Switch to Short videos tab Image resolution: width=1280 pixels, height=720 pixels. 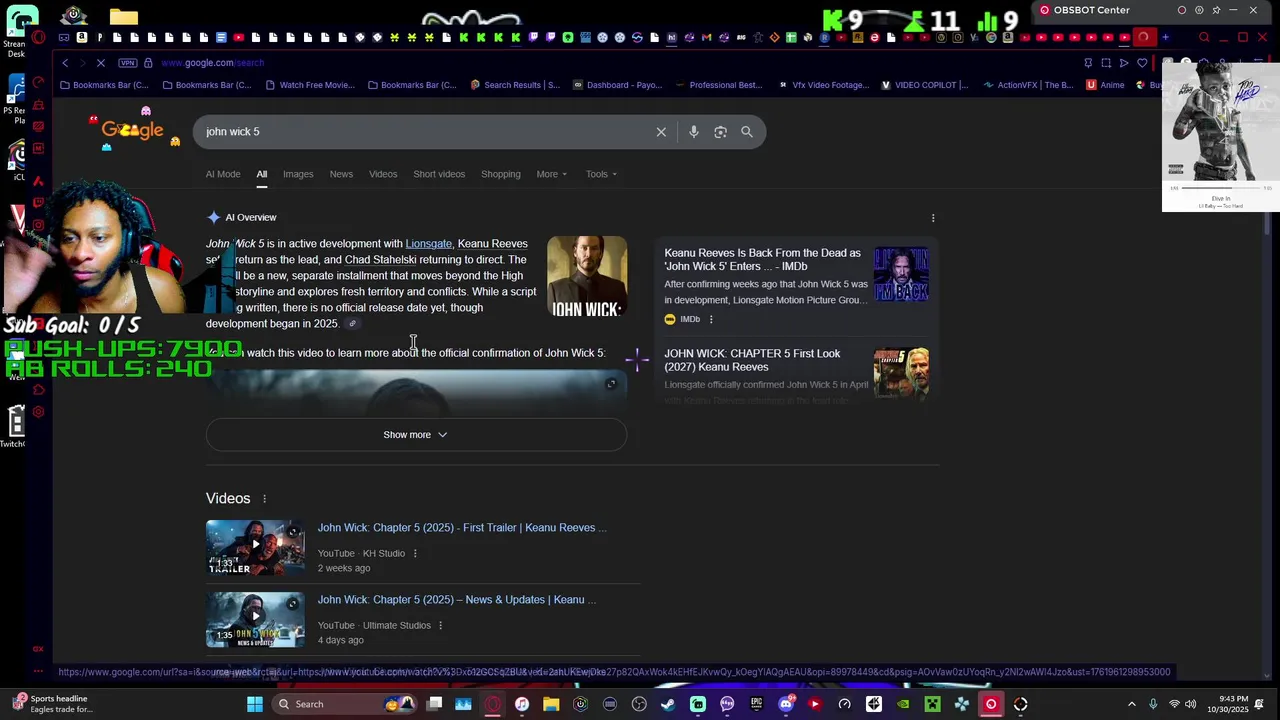tap(439, 174)
